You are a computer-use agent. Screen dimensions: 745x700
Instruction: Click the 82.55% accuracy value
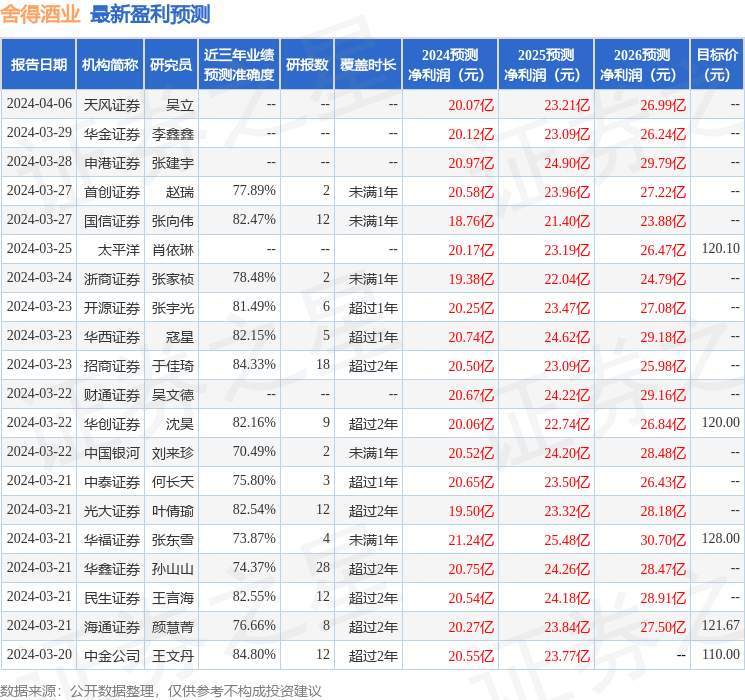(254, 596)
